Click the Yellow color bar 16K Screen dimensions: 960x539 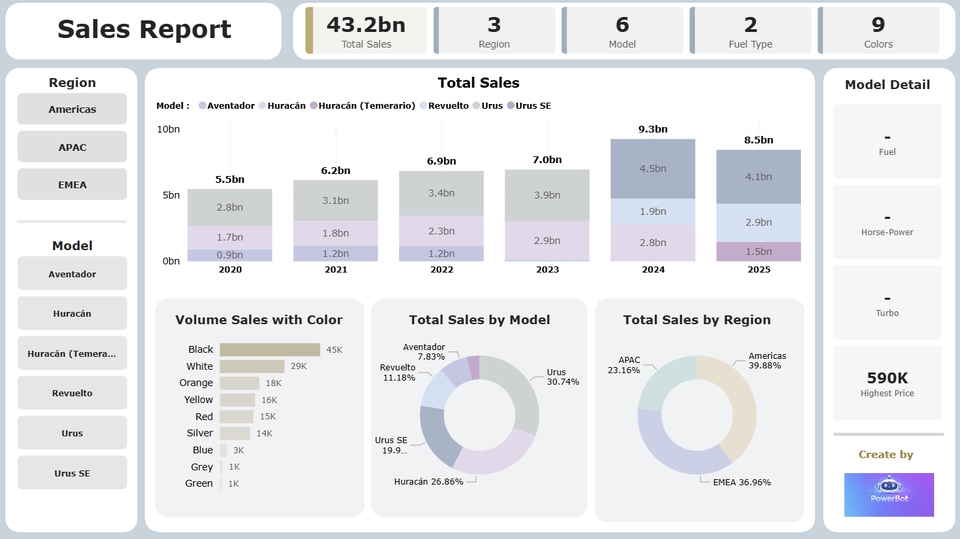238,399
